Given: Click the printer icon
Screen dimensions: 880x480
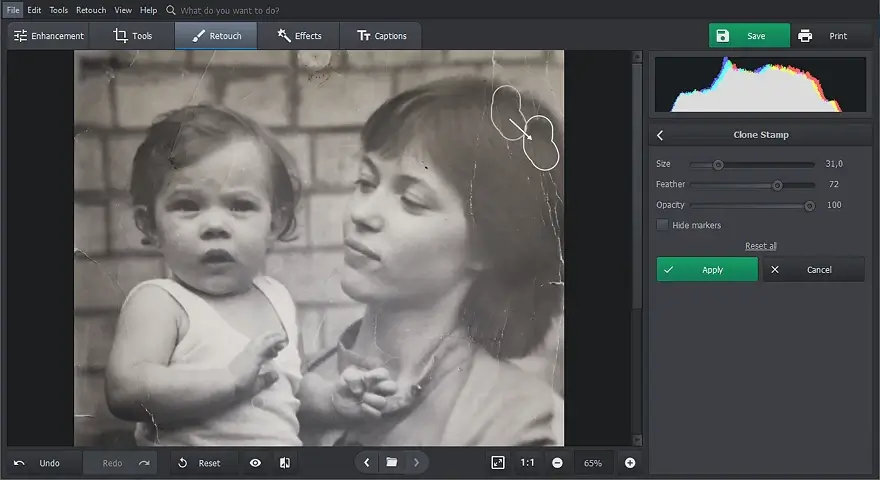Looking at the screenshot, I should click(805, 36).
